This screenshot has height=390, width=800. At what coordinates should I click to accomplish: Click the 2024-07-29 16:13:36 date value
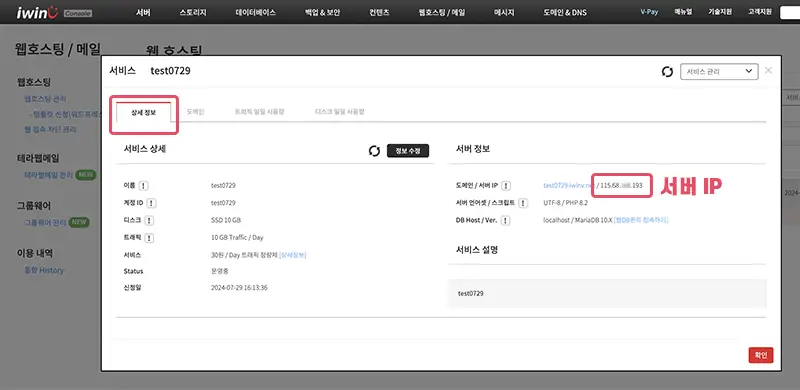(239, 287)
